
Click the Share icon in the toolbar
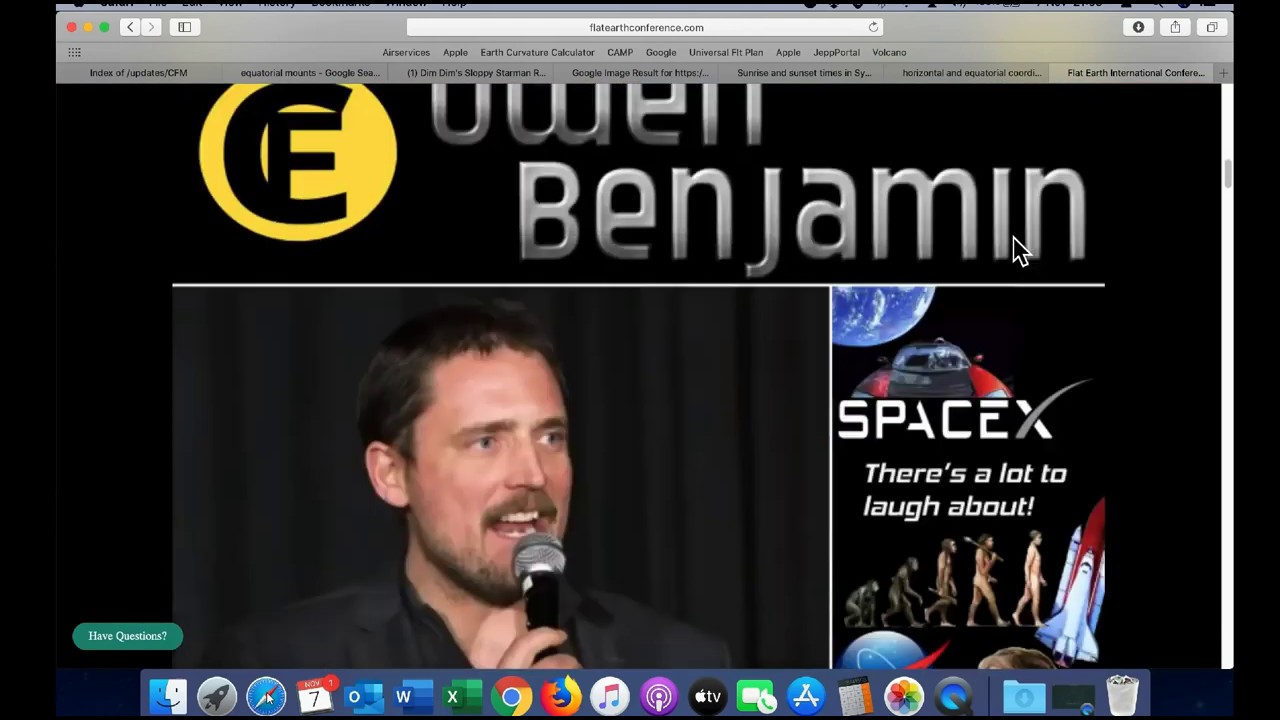pos(1175,27)
